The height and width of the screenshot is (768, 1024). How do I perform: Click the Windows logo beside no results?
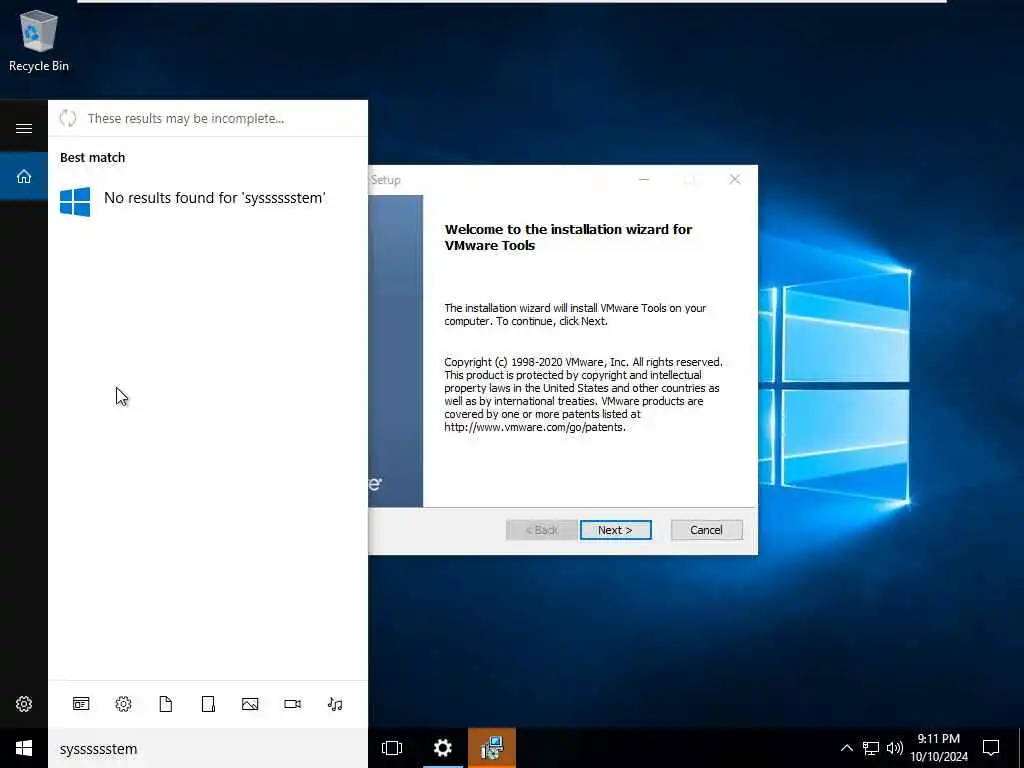pos(75,202)
